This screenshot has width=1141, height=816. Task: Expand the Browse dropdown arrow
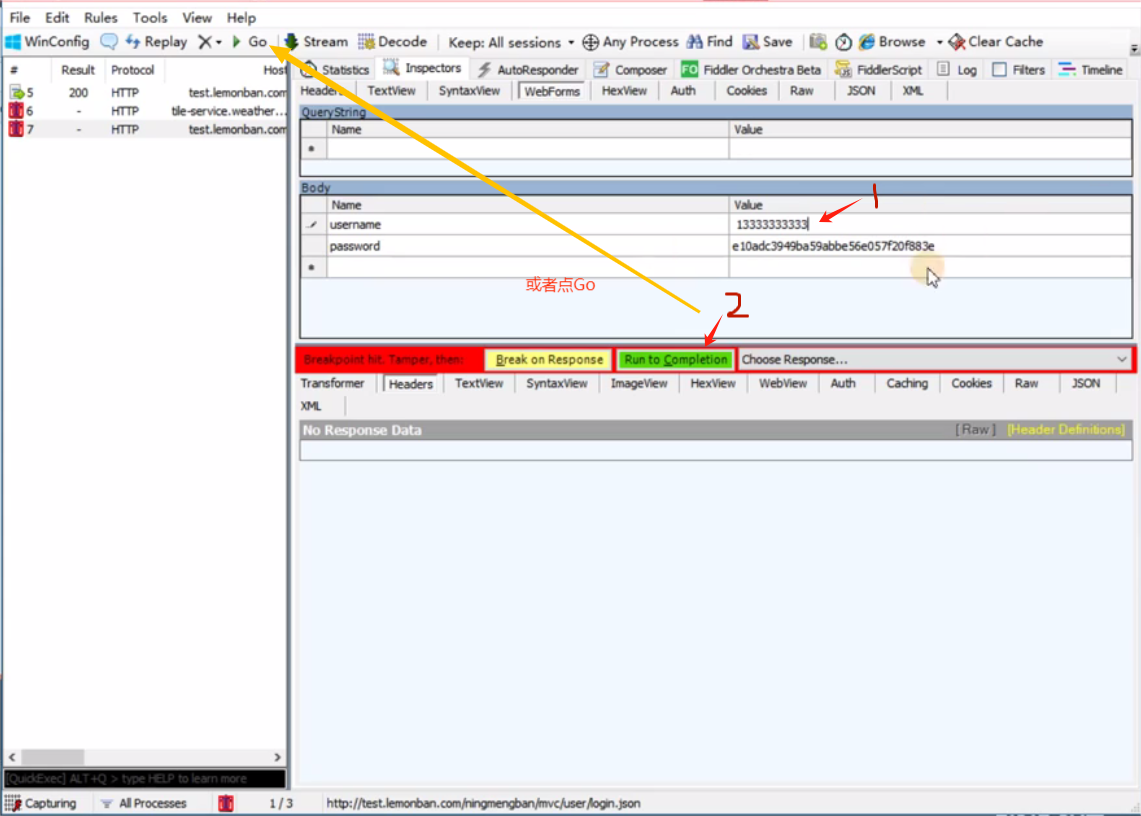tap(939, 42)
